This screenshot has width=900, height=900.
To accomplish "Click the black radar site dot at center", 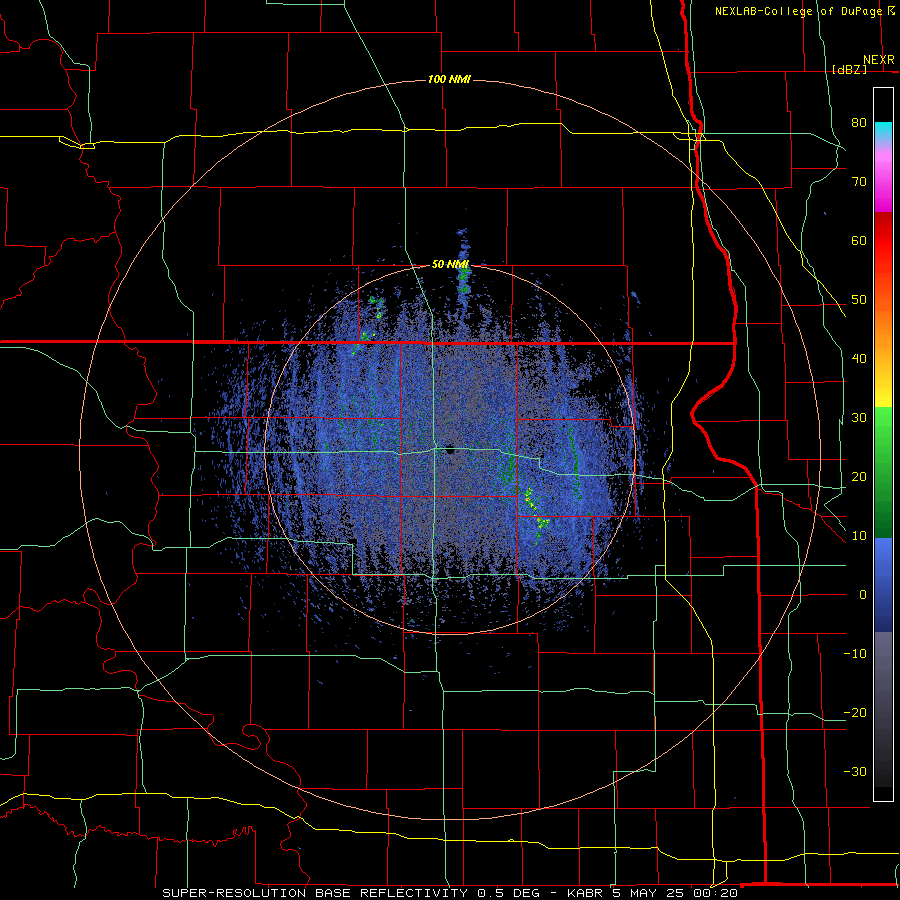I will [x=450, y=452].
